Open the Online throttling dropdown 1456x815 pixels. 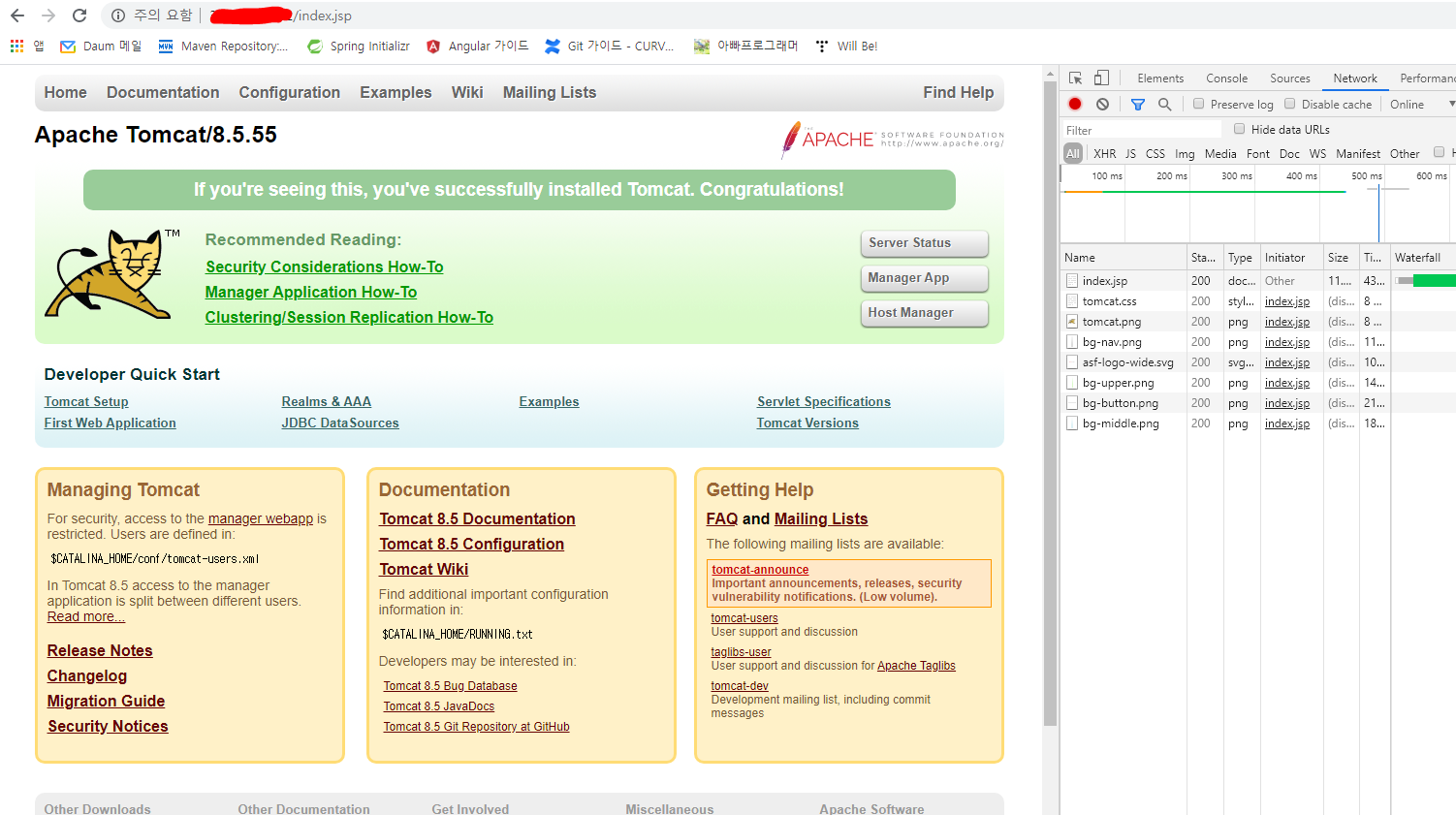coord(1421,104)
